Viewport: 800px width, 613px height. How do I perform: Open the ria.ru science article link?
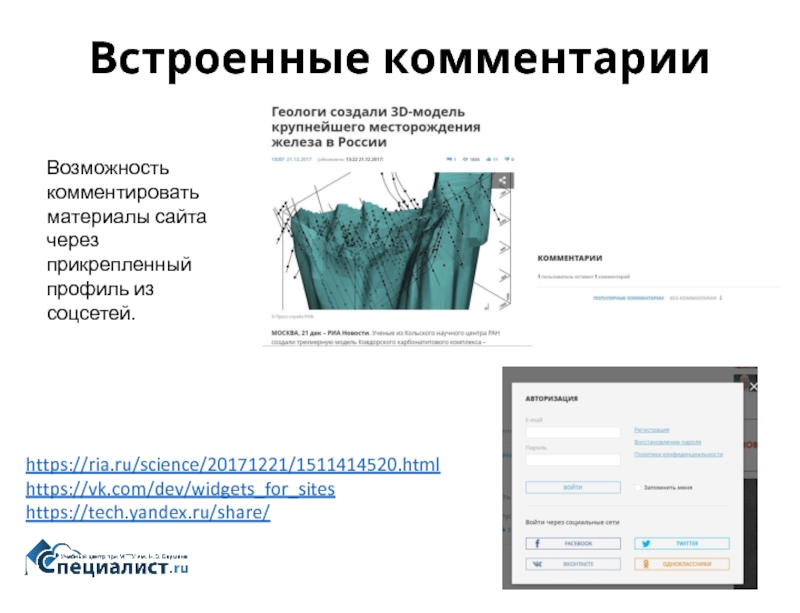coord(233,465)
